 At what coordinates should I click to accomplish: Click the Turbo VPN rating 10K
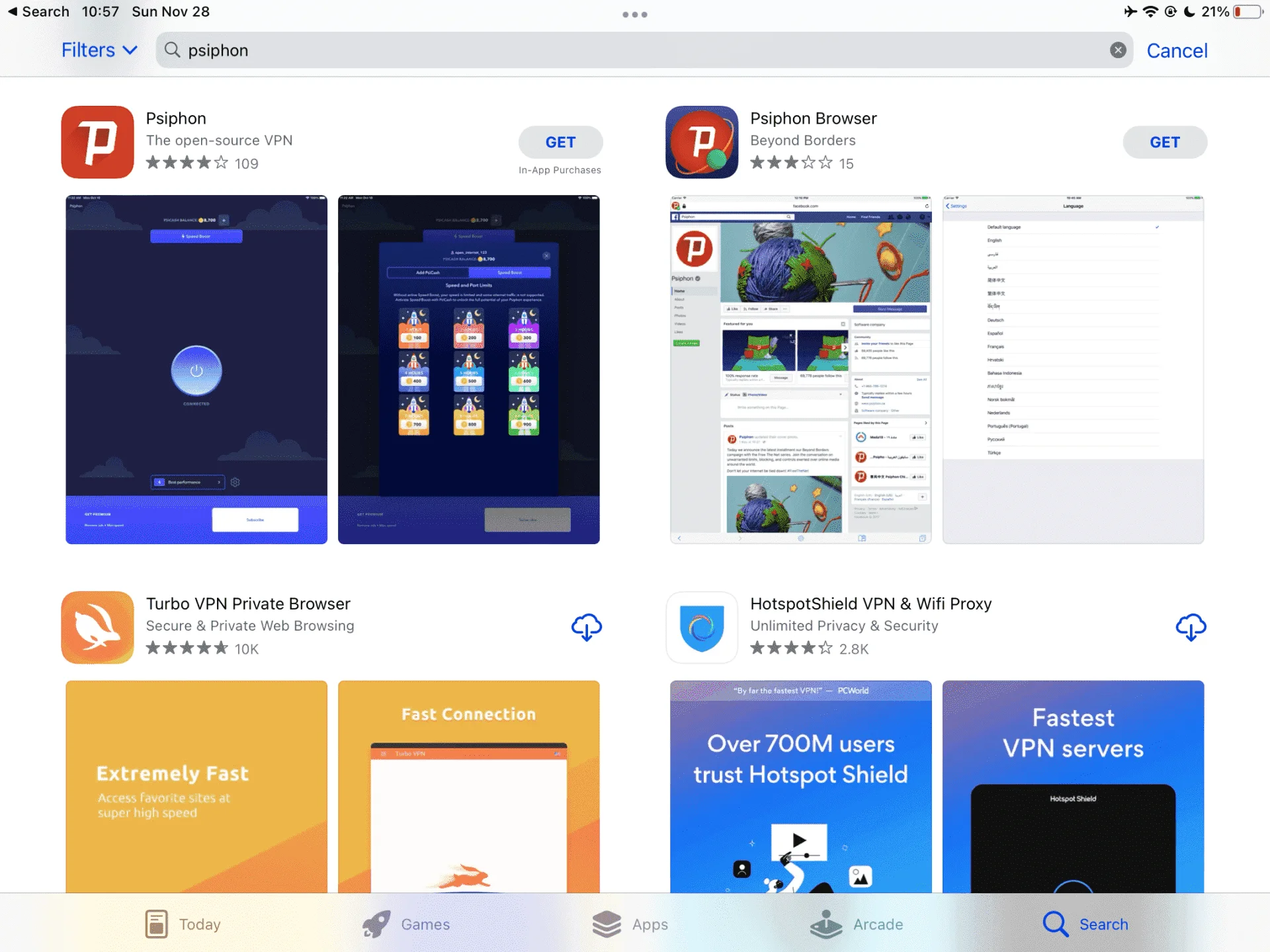click(202, 649)
